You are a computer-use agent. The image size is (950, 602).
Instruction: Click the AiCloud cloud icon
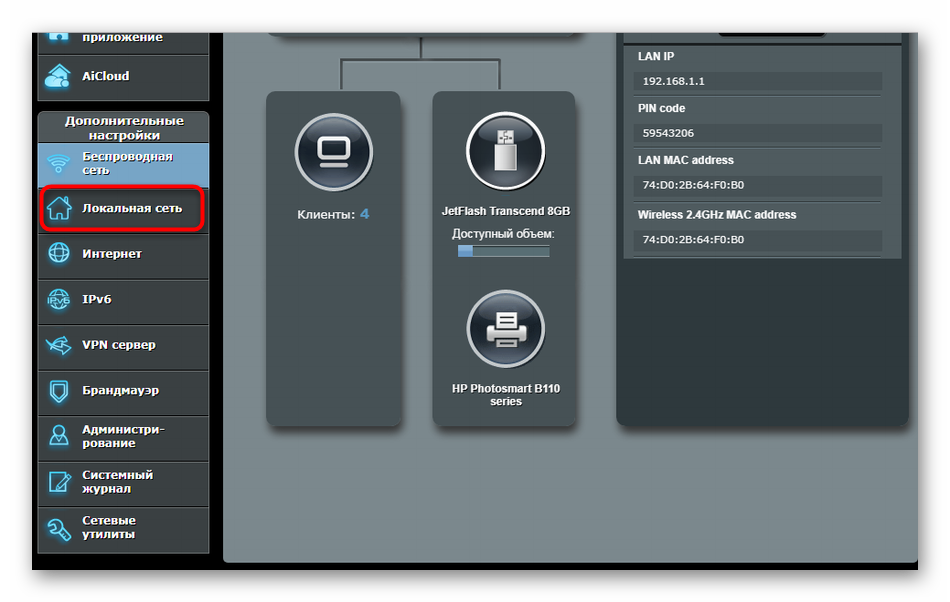59,77
